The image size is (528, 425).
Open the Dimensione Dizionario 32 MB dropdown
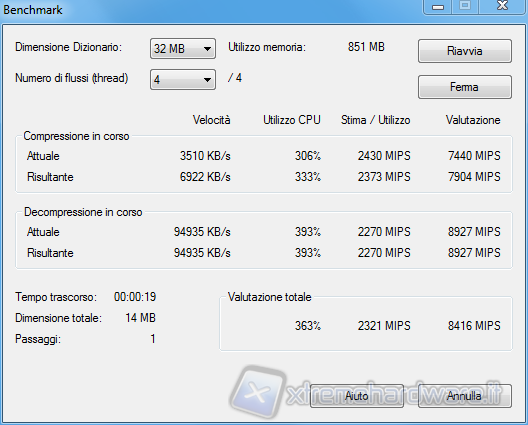tap(183, 48)
